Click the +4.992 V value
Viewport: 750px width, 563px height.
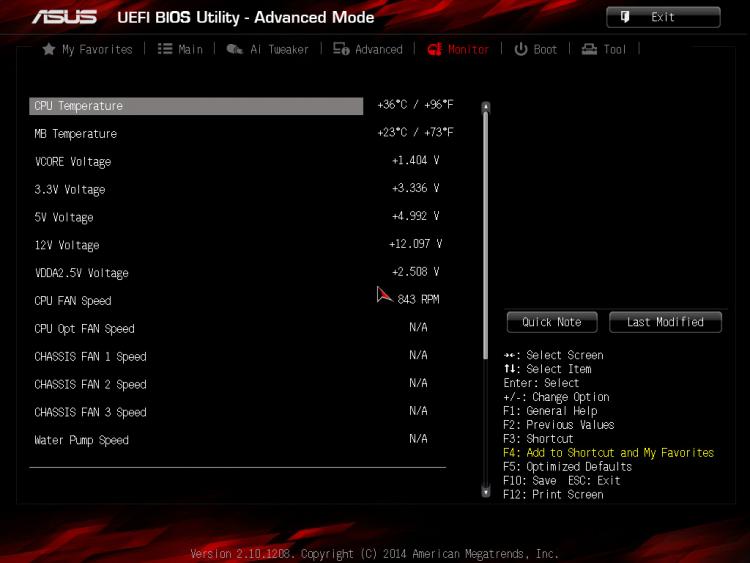point(416,216)
